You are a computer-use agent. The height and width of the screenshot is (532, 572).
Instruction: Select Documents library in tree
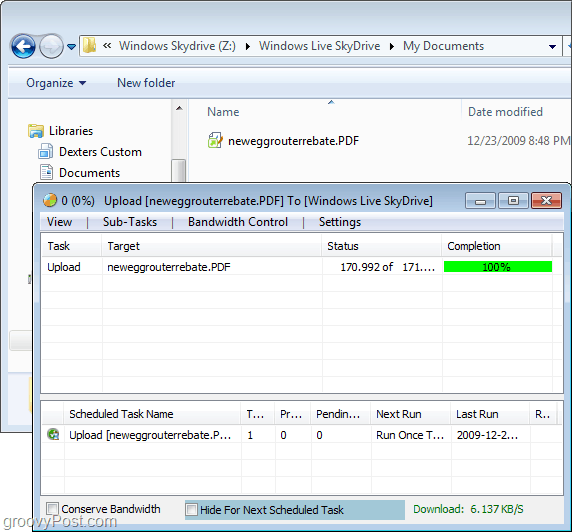(x=89, y=173)
